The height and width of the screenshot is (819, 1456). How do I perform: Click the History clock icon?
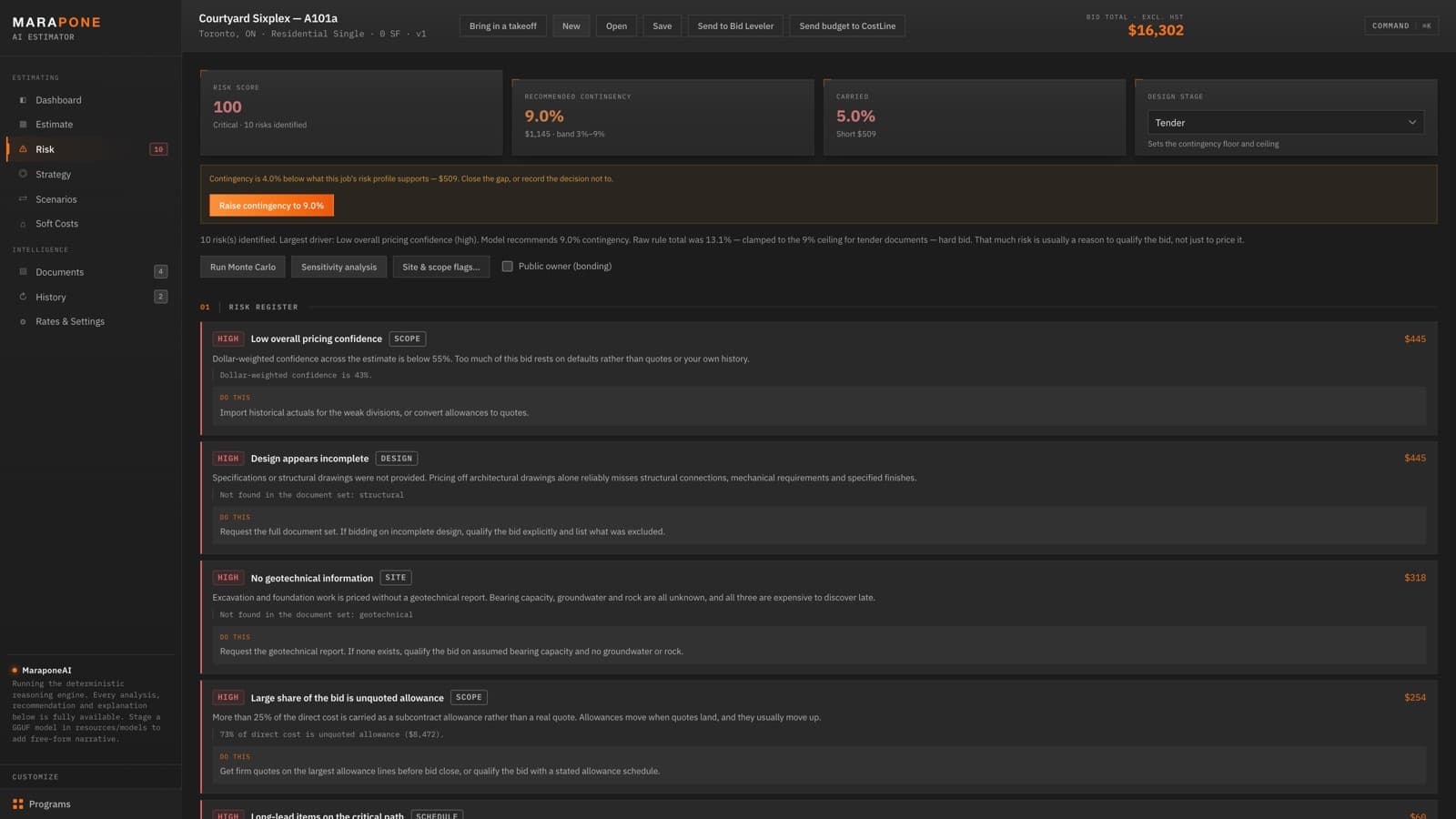pyautogui.click(x=23, y=297)
